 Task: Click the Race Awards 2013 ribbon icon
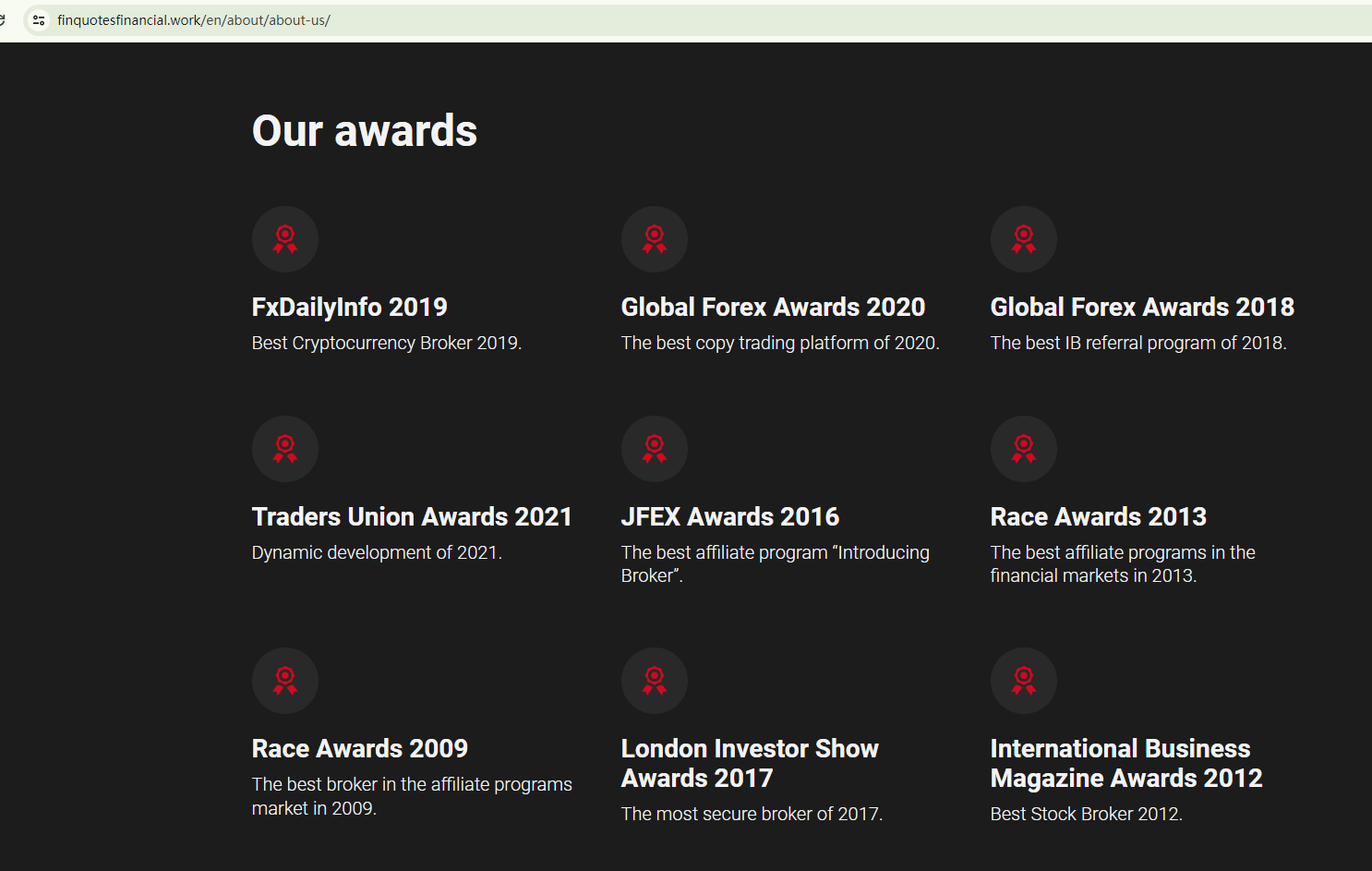tap(1024, 449)
